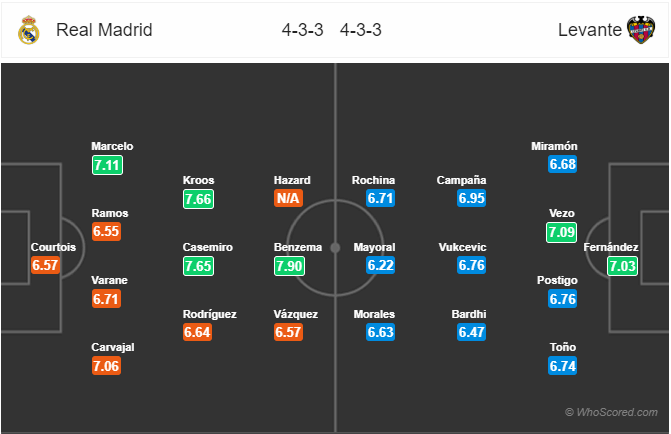Select Vezo's 7.09 rating badge

(561, 232)
